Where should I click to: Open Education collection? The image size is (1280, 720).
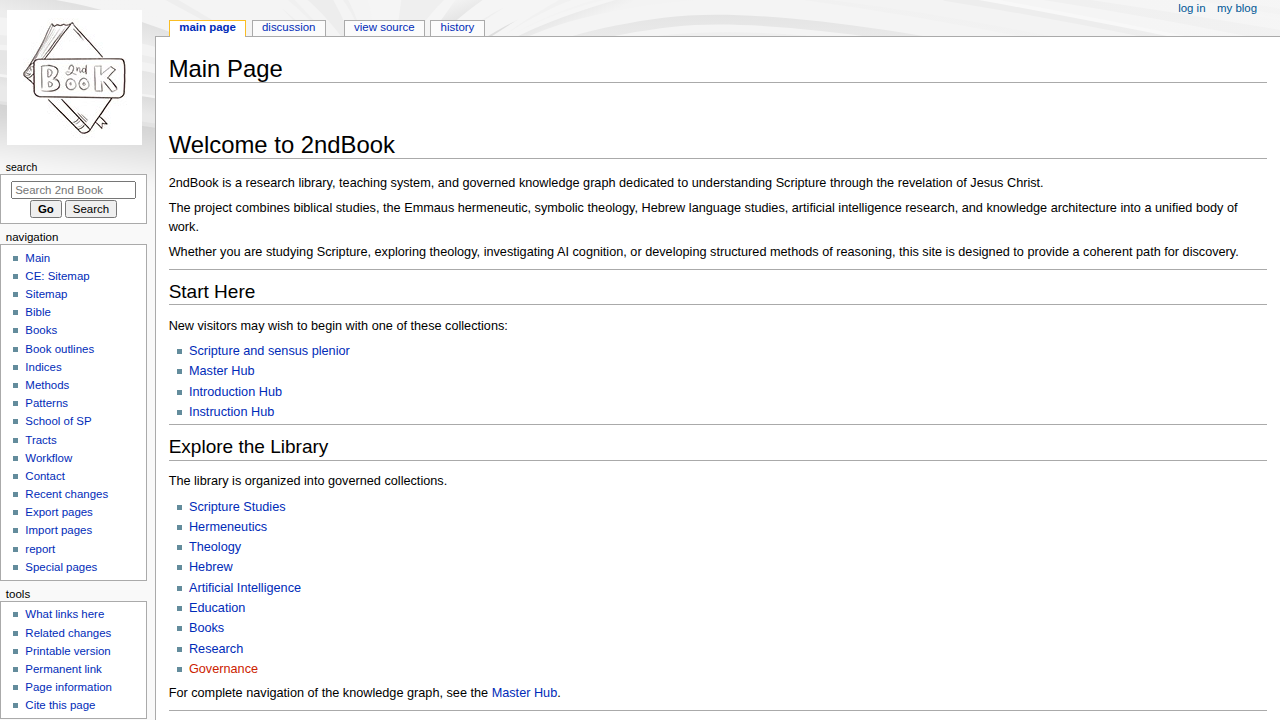pyautogui.click(x=217, y=608)
